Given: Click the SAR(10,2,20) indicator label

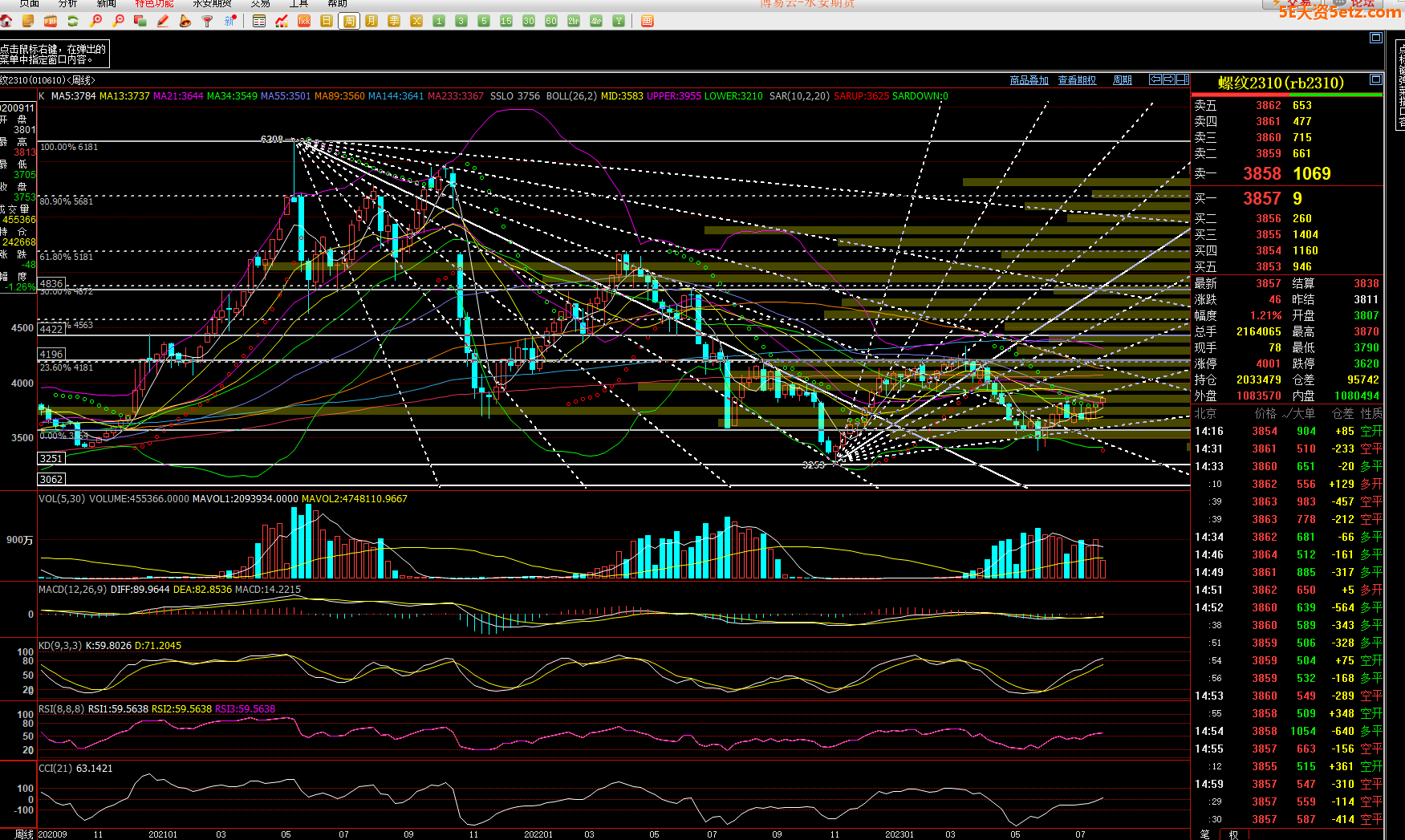Looking at the screenshot, I should pos(799,96).
